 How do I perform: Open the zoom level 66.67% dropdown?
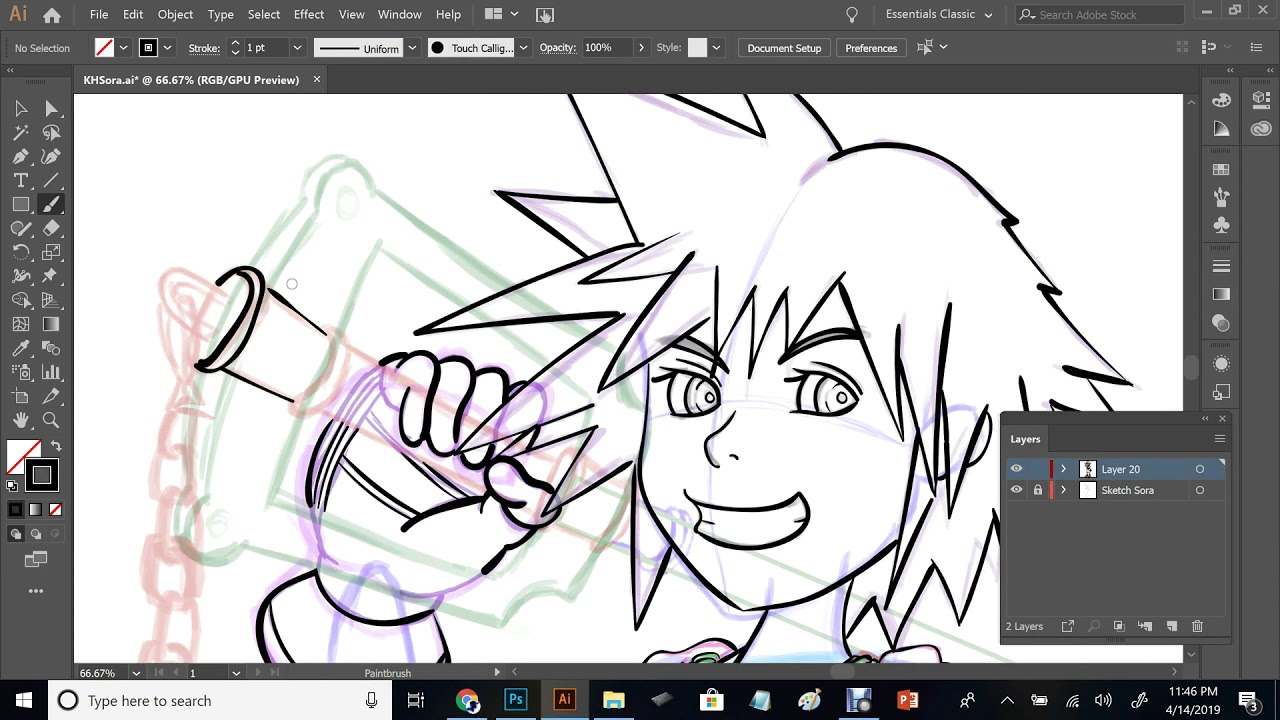[136, 673]
